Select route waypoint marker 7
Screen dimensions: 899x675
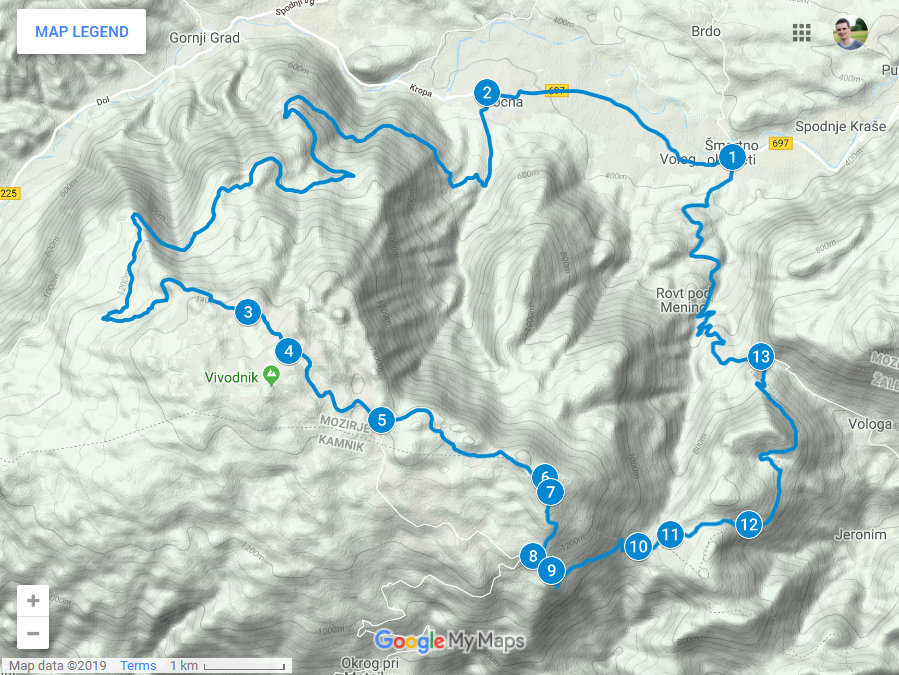coord(550,492)
